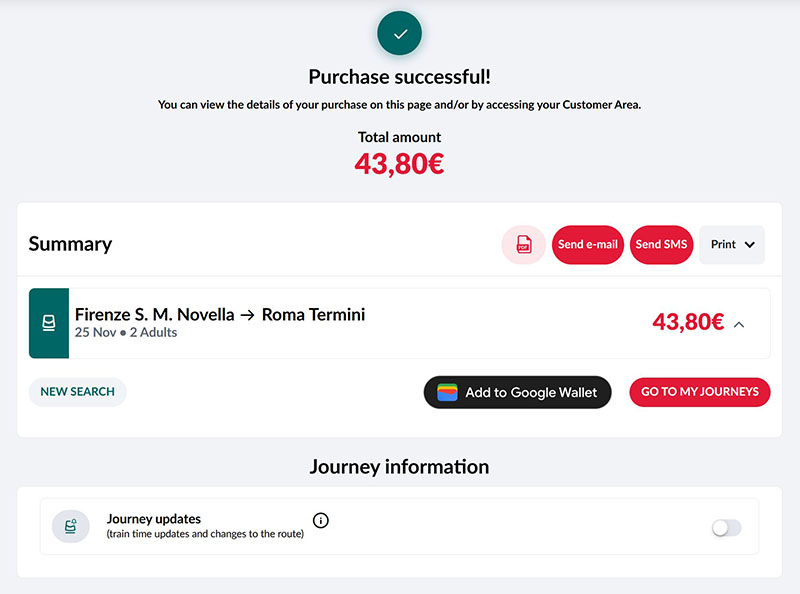The image size is (800, 594).
Task: Open the Journey updates info tooltip
Action: point(321,520)
